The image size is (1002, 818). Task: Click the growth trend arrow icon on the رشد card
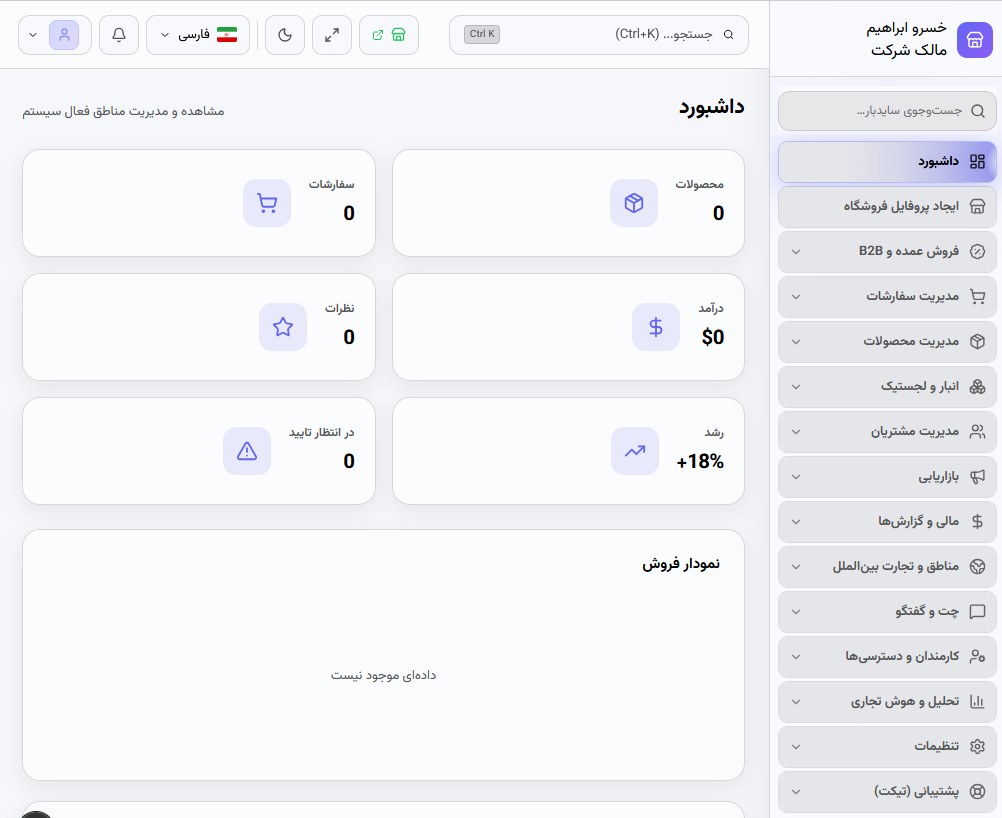[635, 451]
